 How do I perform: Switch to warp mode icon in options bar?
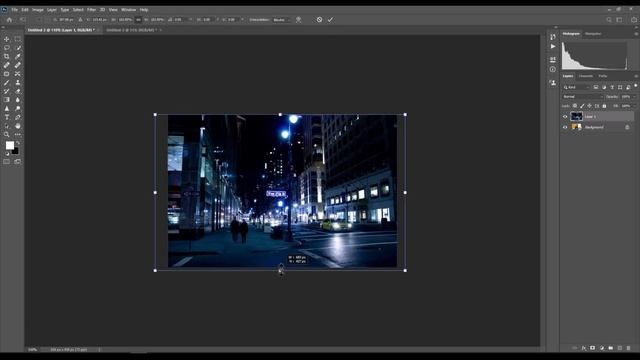click(299, 20)
